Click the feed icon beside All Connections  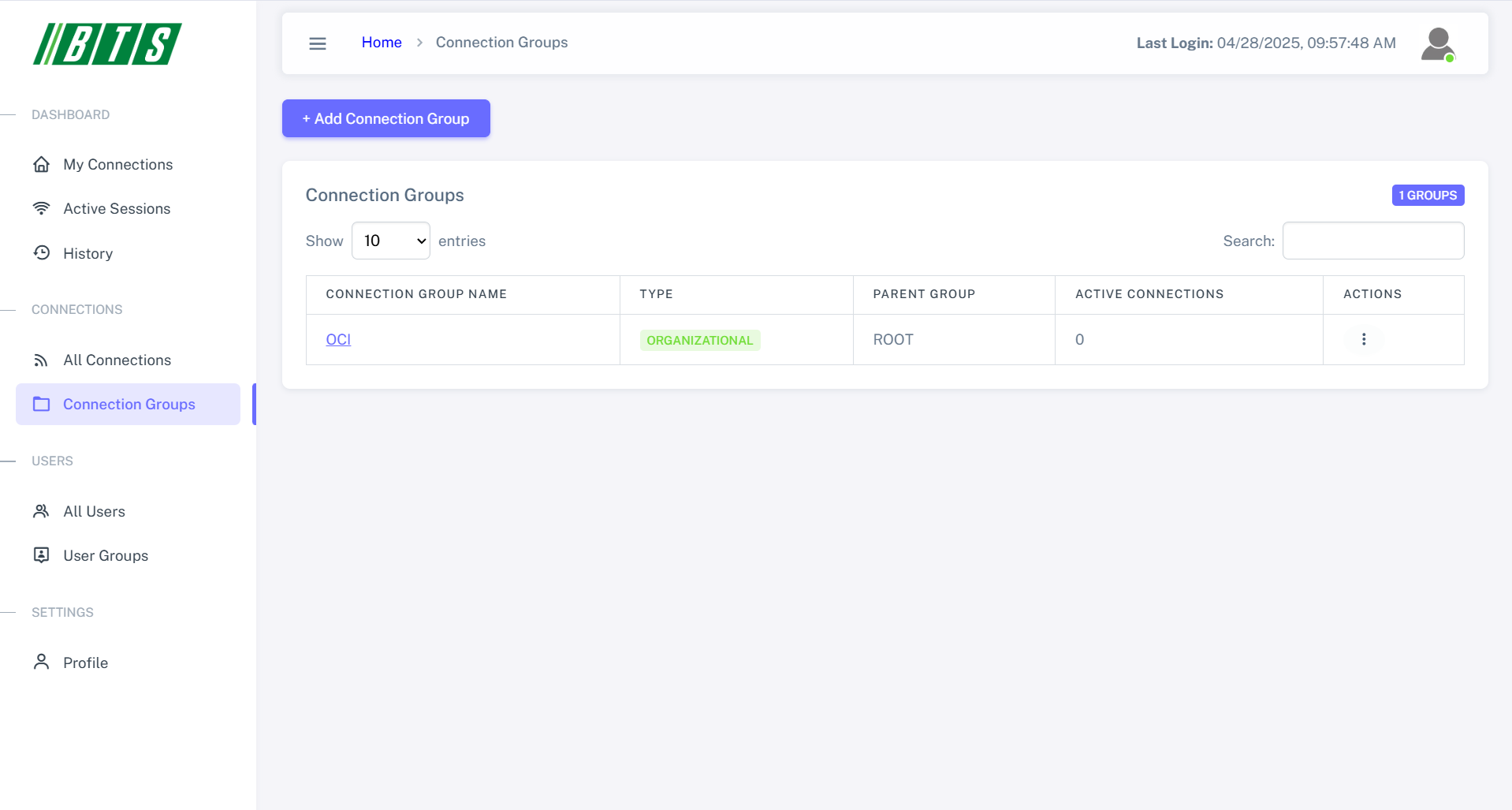[x=42, y=360]
